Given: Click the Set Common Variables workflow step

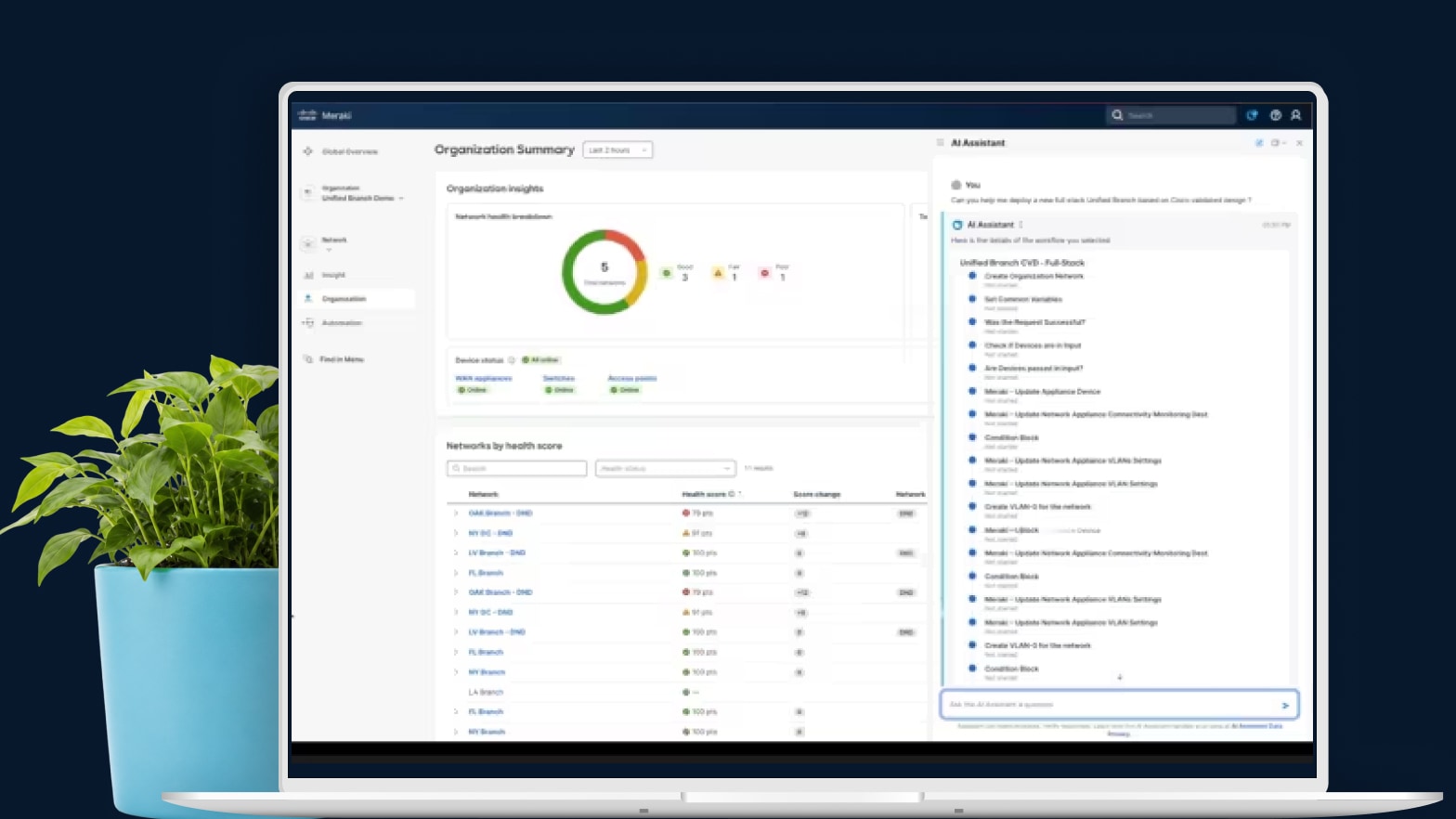Looking at the screenshot, I should pos(1023,299).
